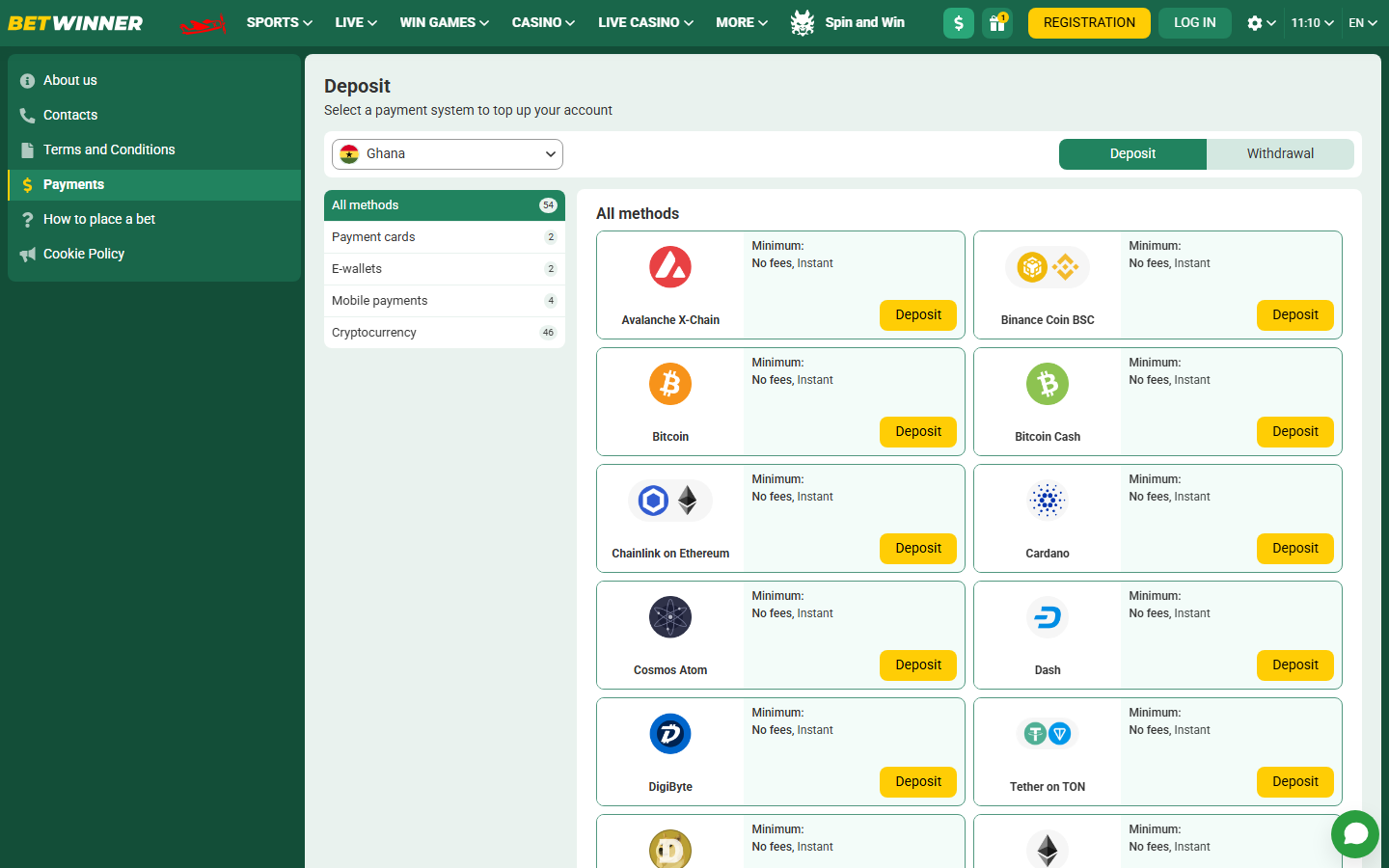1389x868 pixels.
Task: Open the red Aviator plane game icon
Action: pos(203,23)
